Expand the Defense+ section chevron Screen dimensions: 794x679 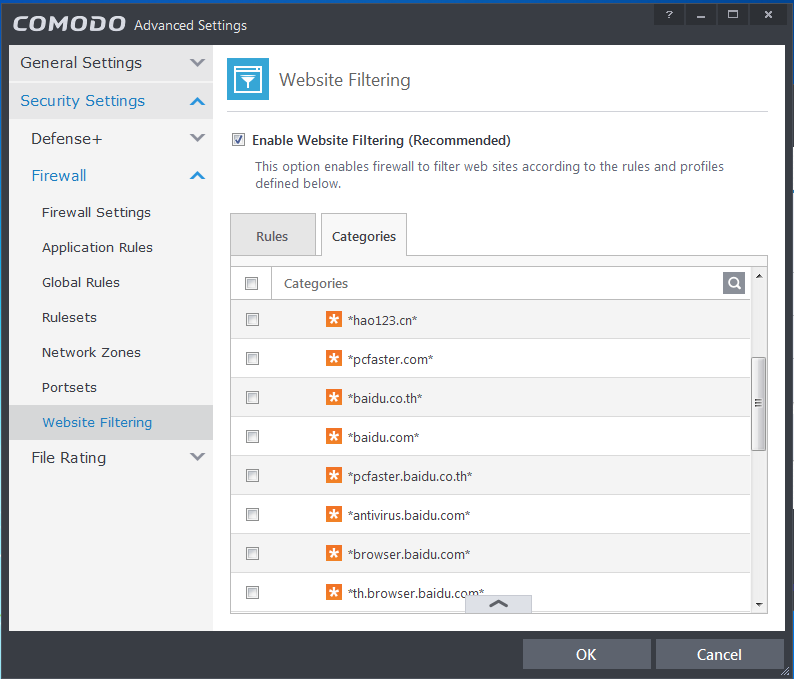pyautogui.click(x=197, y=138)
